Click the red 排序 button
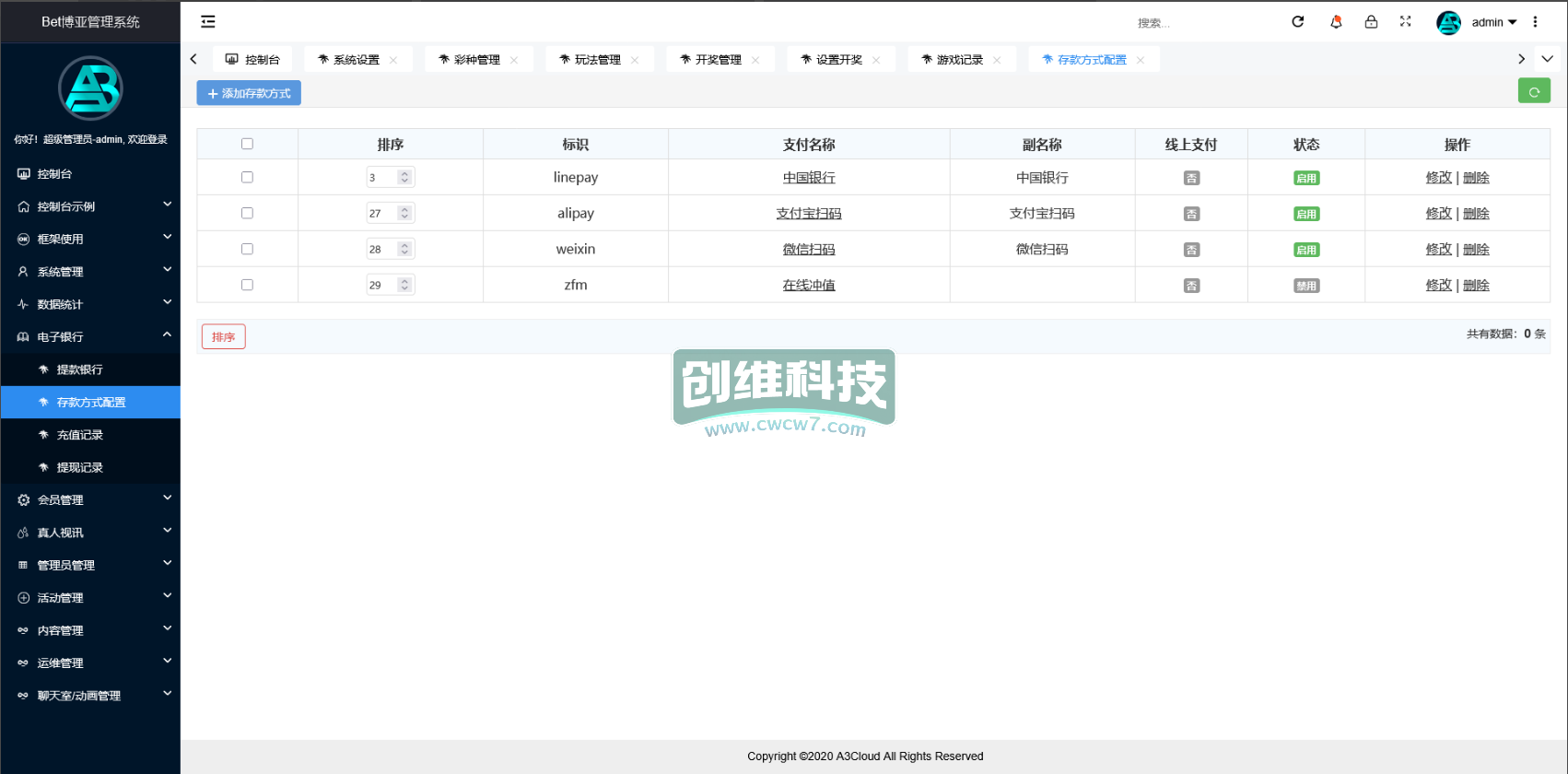The image size is (1568, 774). point(224,336)
